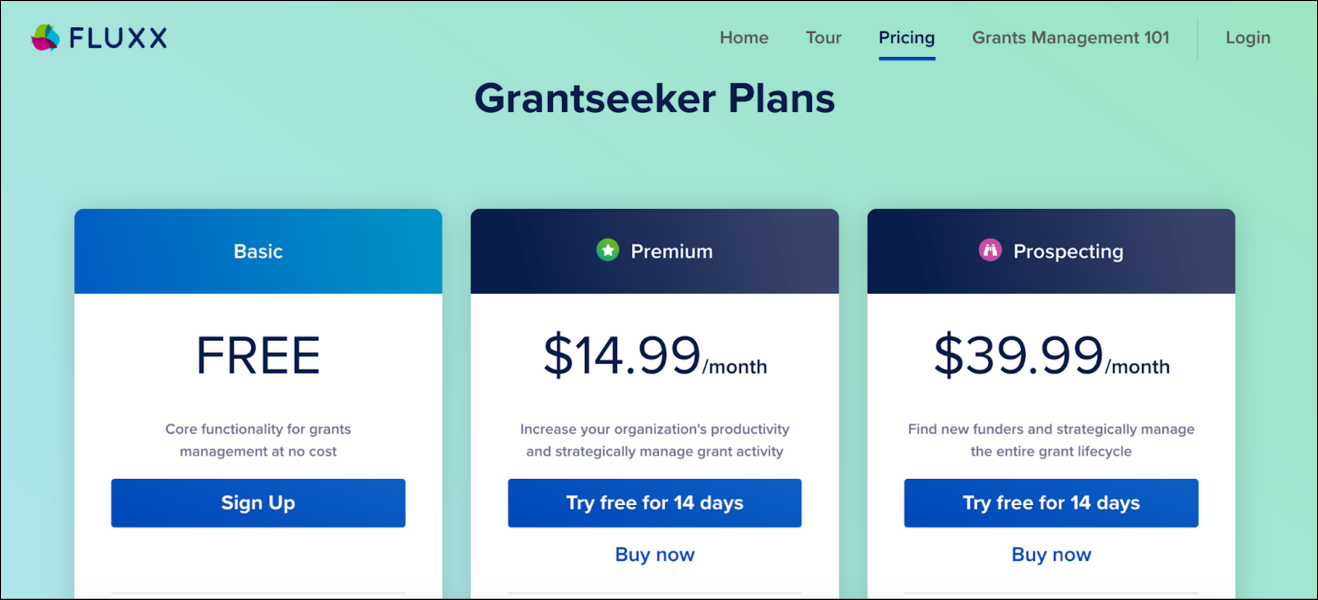Start the Premium 14-day free trial

(654, 503)
